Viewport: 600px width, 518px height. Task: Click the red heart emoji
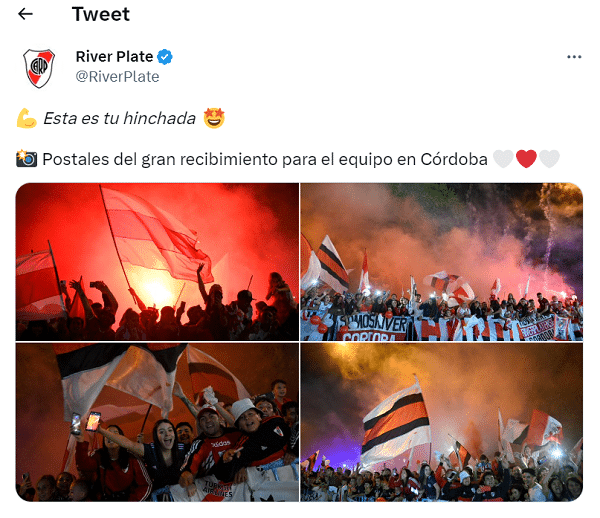point(526,159)
